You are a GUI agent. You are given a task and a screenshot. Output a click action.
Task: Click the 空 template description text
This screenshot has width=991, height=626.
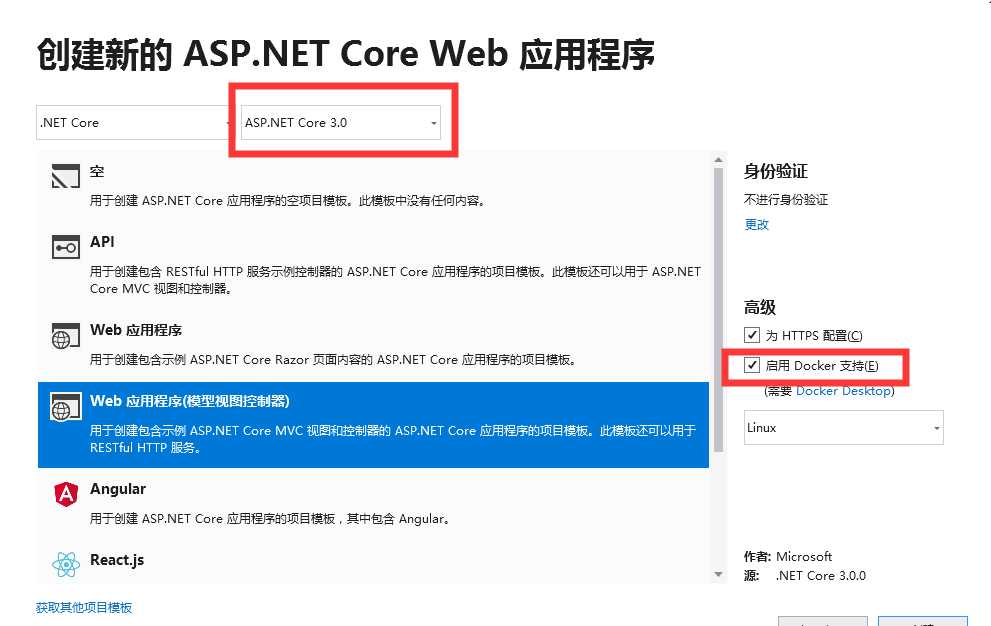(x=288, y=200)
